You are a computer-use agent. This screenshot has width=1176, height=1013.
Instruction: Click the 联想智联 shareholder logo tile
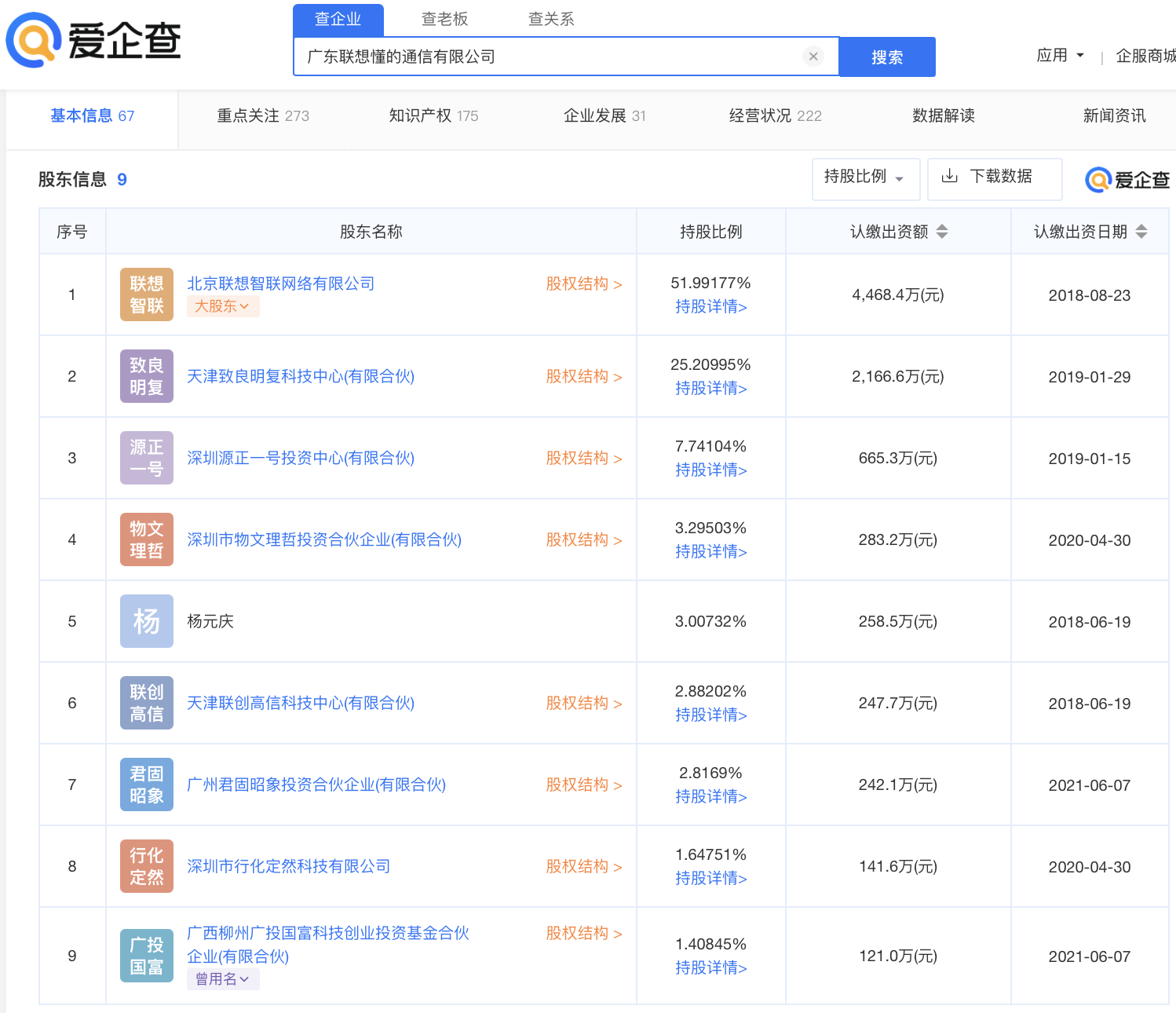click(x=147, y=294)
